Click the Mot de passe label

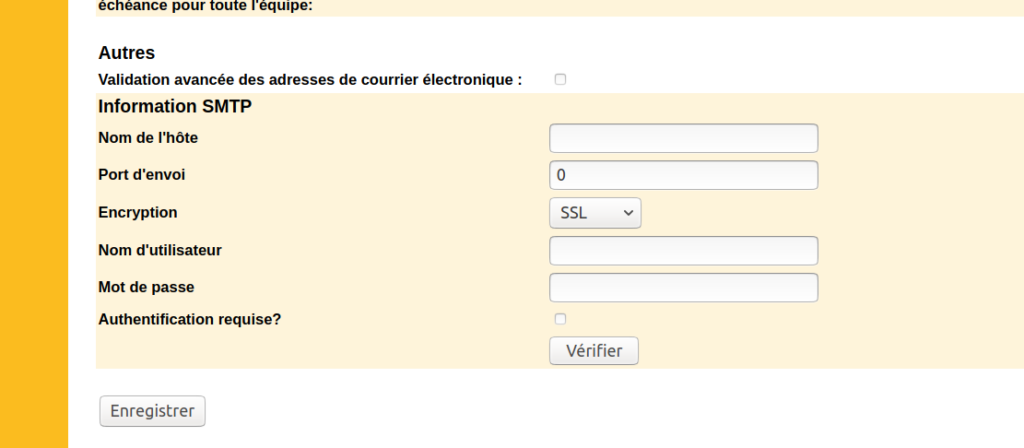pos(146,287)
